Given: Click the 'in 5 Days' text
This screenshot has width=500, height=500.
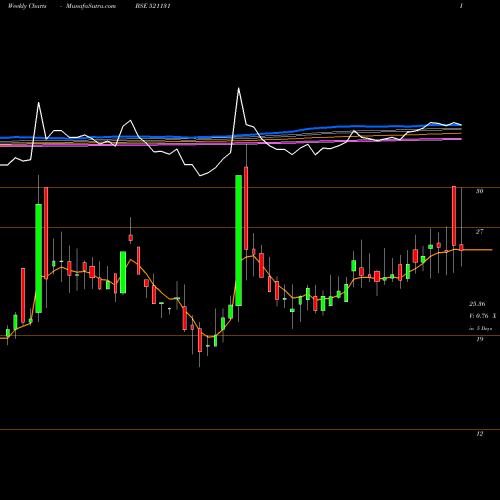Looking at the screenshot, I should [x=480, y=328].
